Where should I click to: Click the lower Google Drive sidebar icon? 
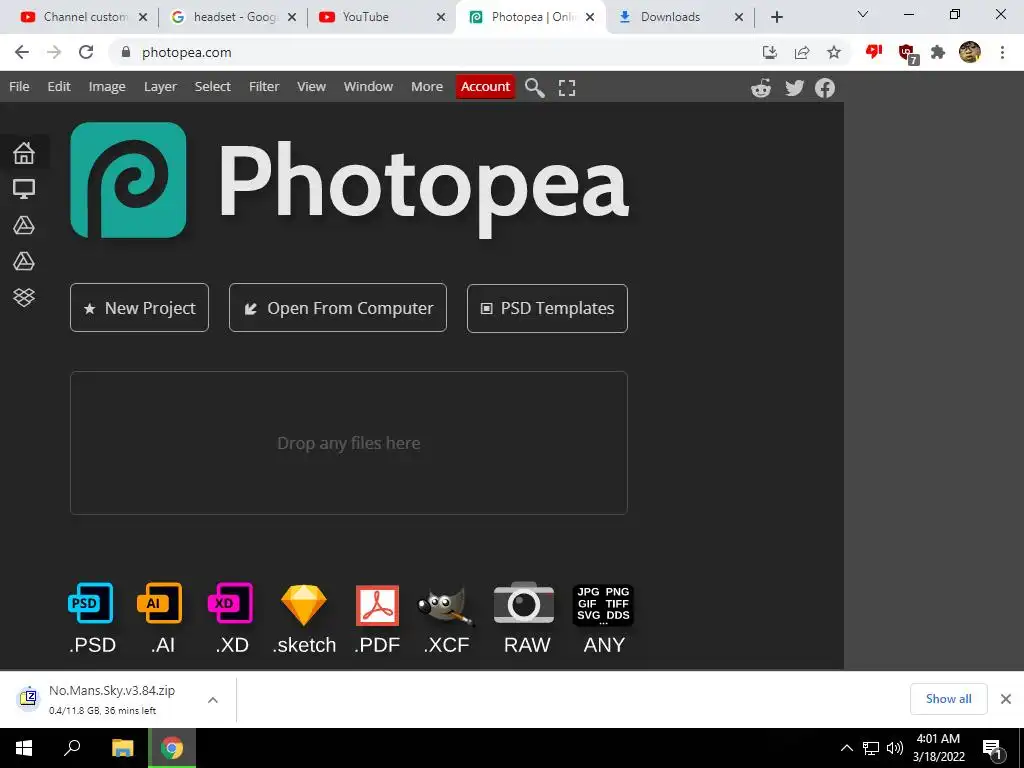coord(24,261)
